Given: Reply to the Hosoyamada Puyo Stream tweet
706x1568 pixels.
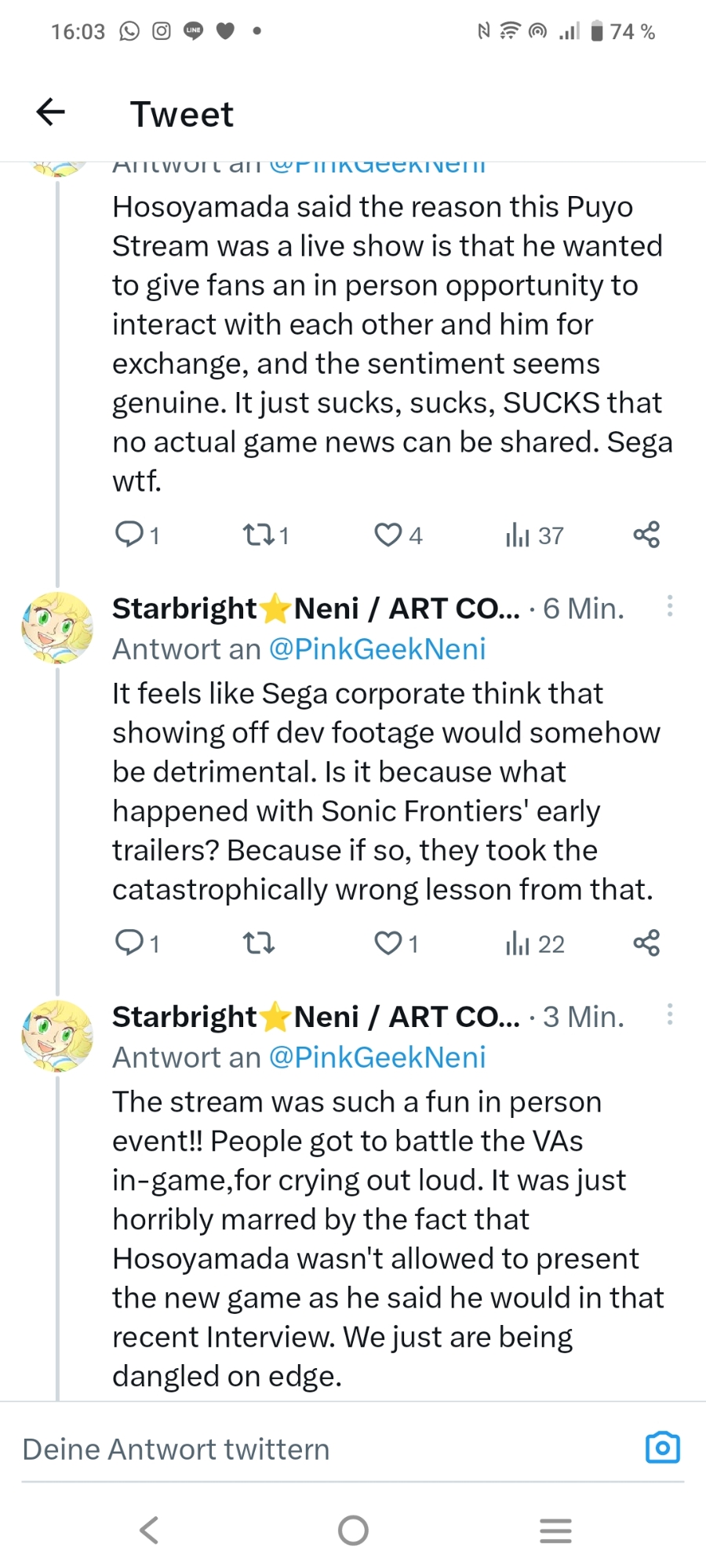Looking at the screenshot, I should click(128, 535).
